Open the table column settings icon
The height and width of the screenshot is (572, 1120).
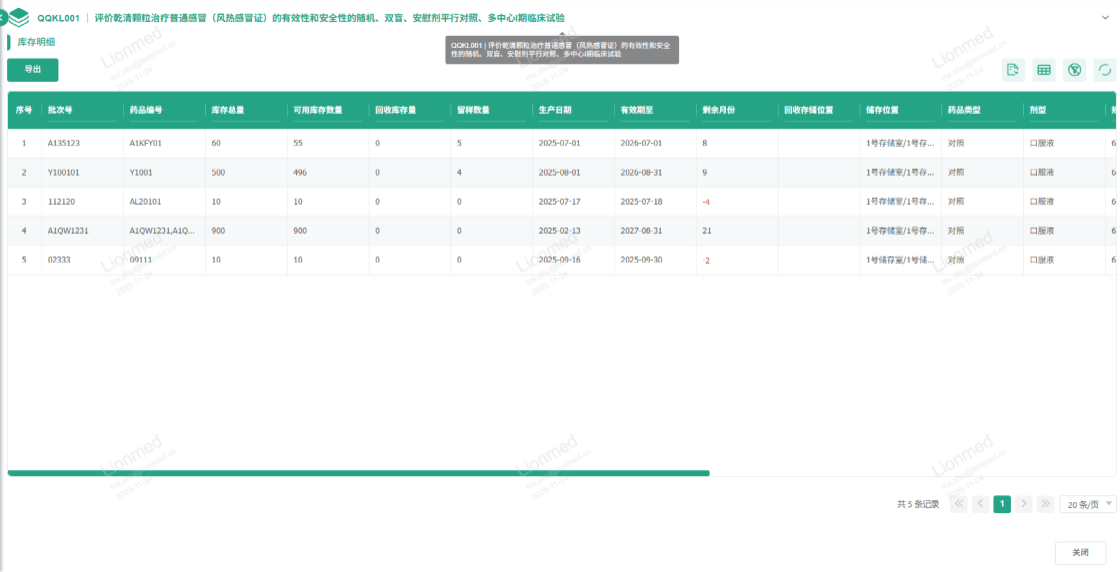1044,70
